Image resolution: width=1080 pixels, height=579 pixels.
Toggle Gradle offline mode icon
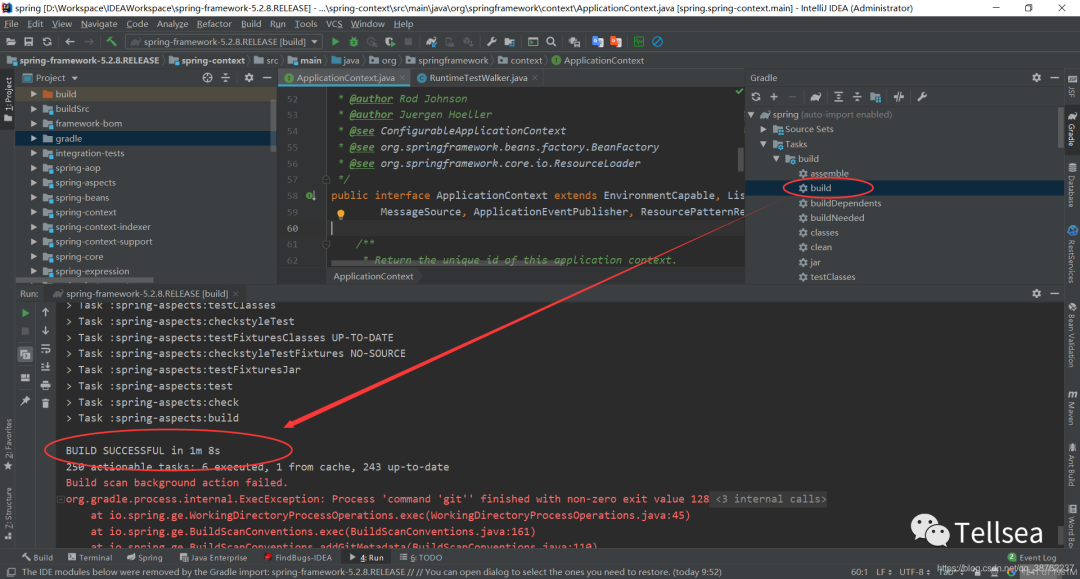click(898, 97)
